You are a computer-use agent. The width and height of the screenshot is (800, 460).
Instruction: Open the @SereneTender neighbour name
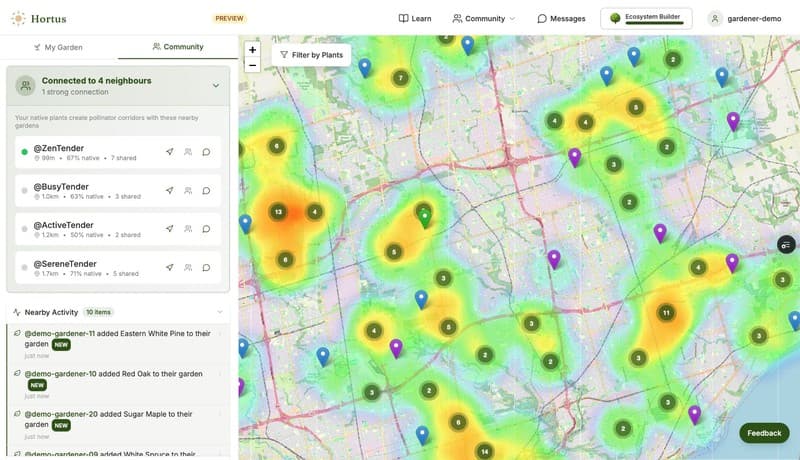(x=65, y=264)
